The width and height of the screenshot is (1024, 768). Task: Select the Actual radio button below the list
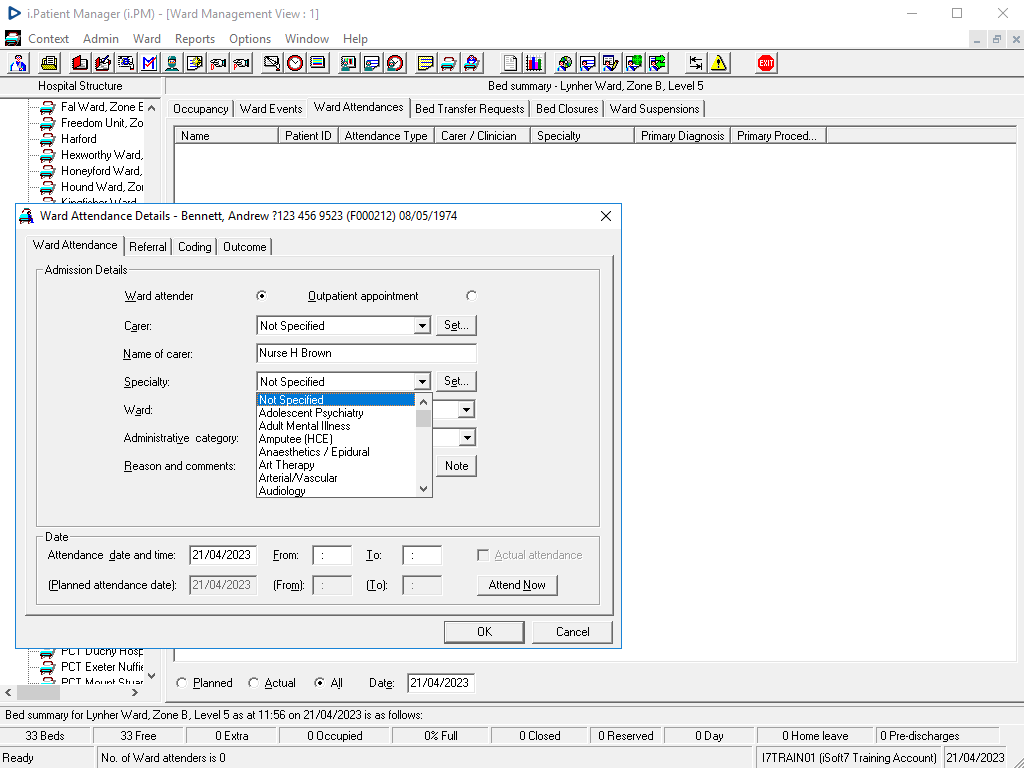pos(253,682)
